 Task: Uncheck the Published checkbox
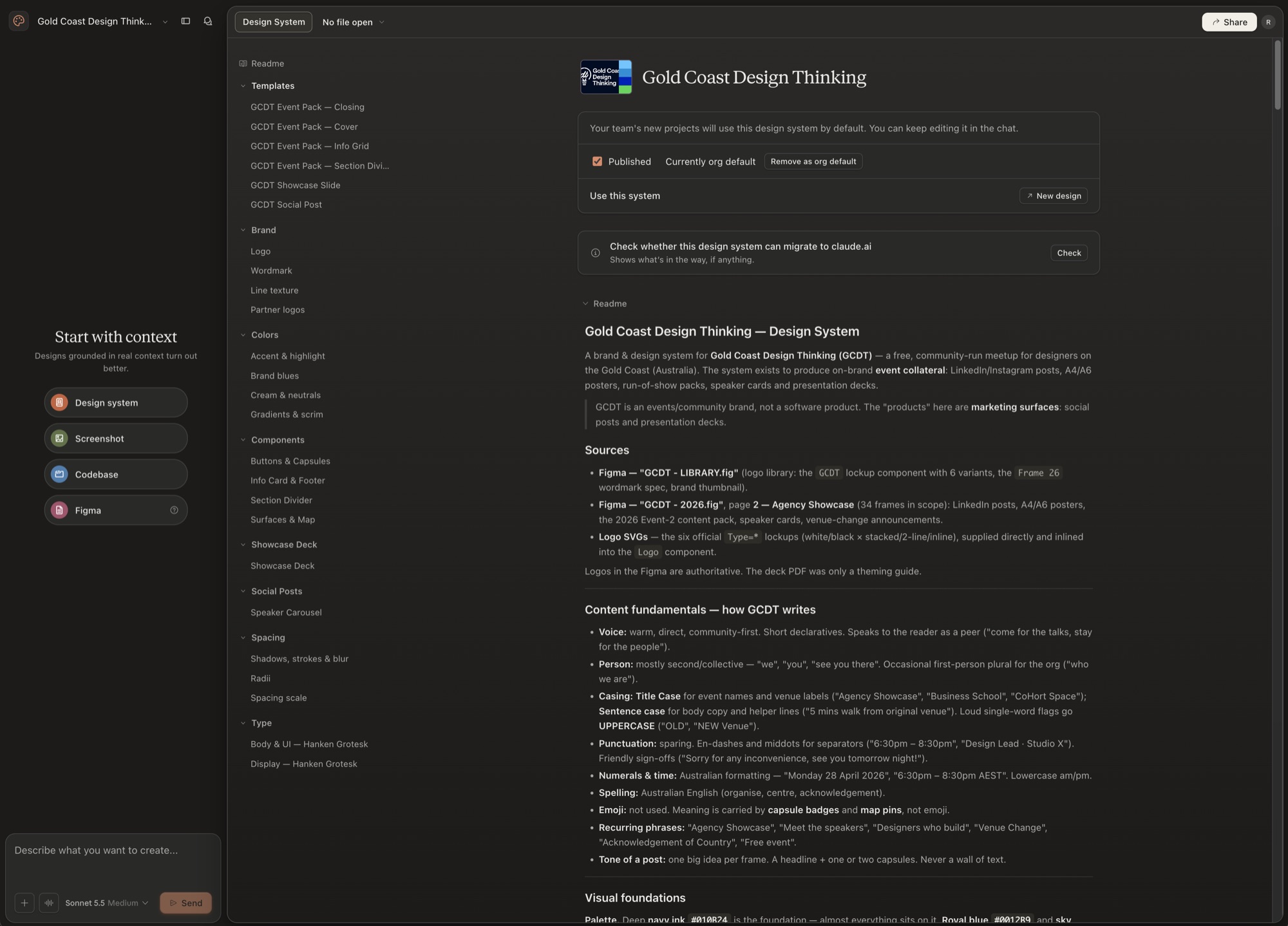(597, 162)
